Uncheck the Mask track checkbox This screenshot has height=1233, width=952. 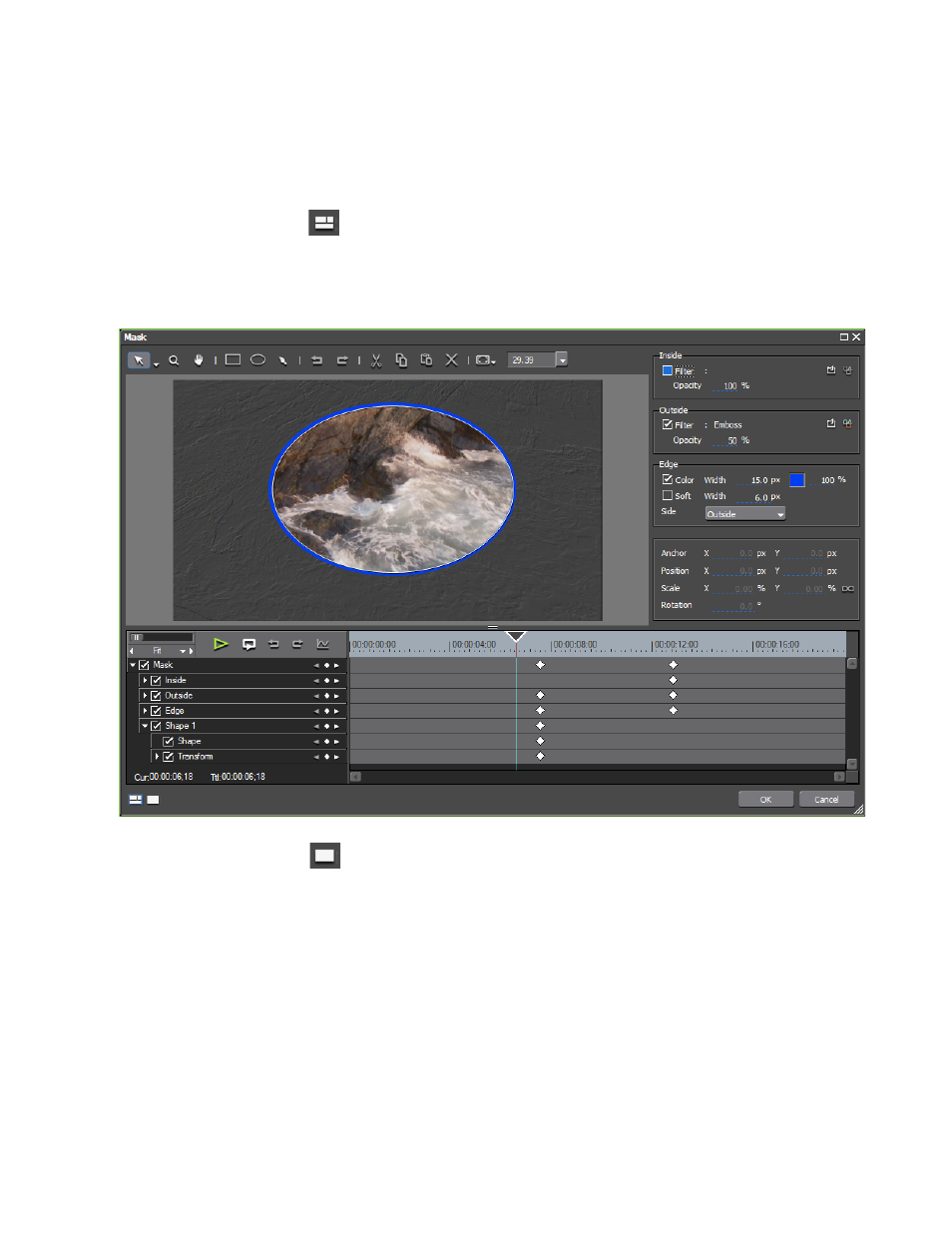(144, 665)
